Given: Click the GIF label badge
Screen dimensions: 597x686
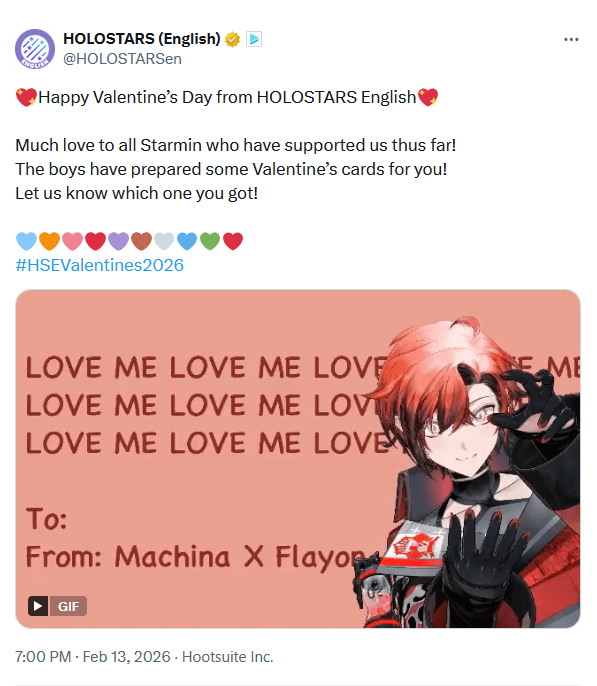Looking at the screenshot, I should pos(68,606).
